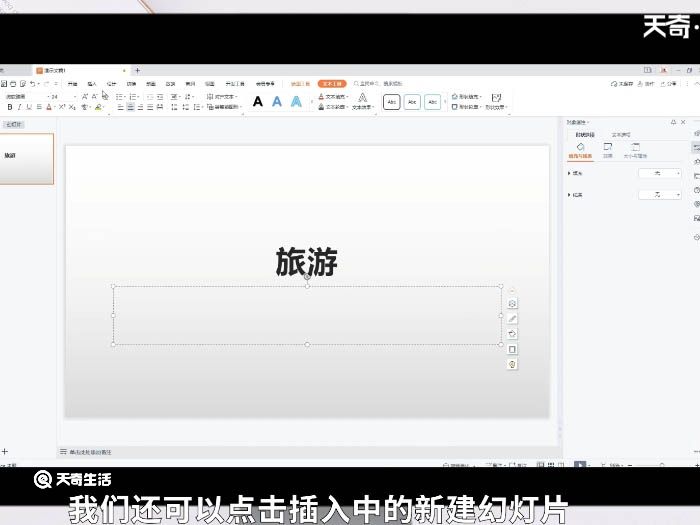Select the orange 文本工具 tab
700x525 pixels.
(x=332, y=83)
